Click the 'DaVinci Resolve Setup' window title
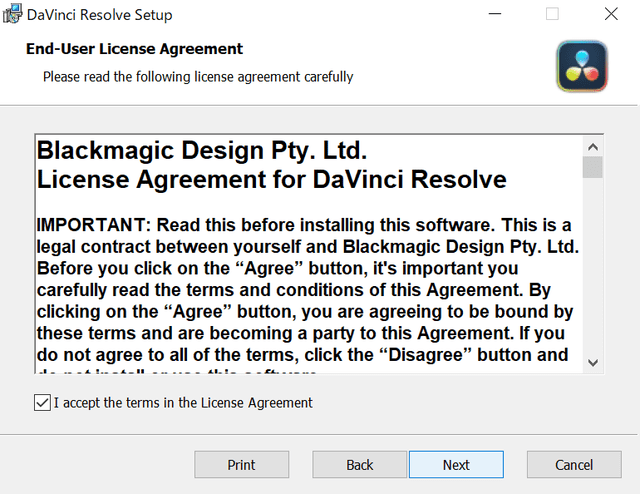The image size is (640, 494). (100, 15)
